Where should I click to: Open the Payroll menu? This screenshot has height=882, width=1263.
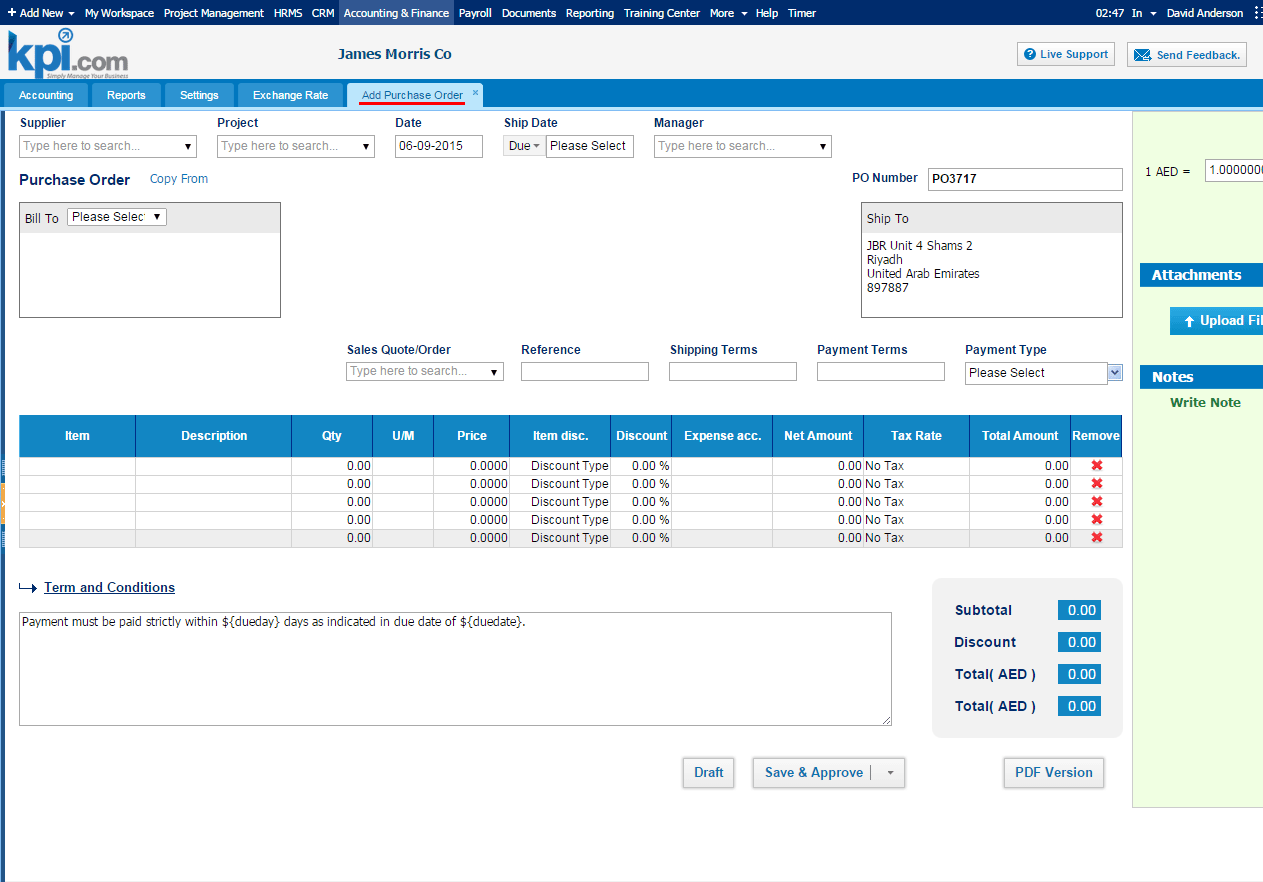pos(475,13)
